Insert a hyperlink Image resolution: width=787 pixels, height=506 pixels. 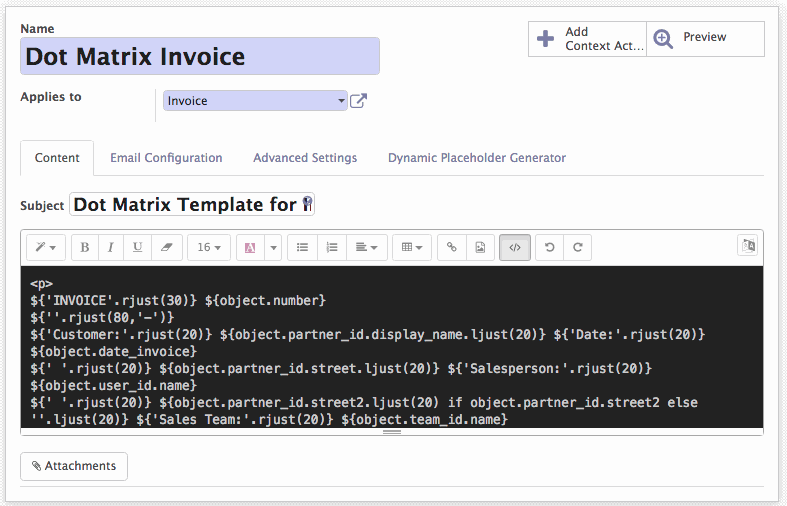click(452, 247)
